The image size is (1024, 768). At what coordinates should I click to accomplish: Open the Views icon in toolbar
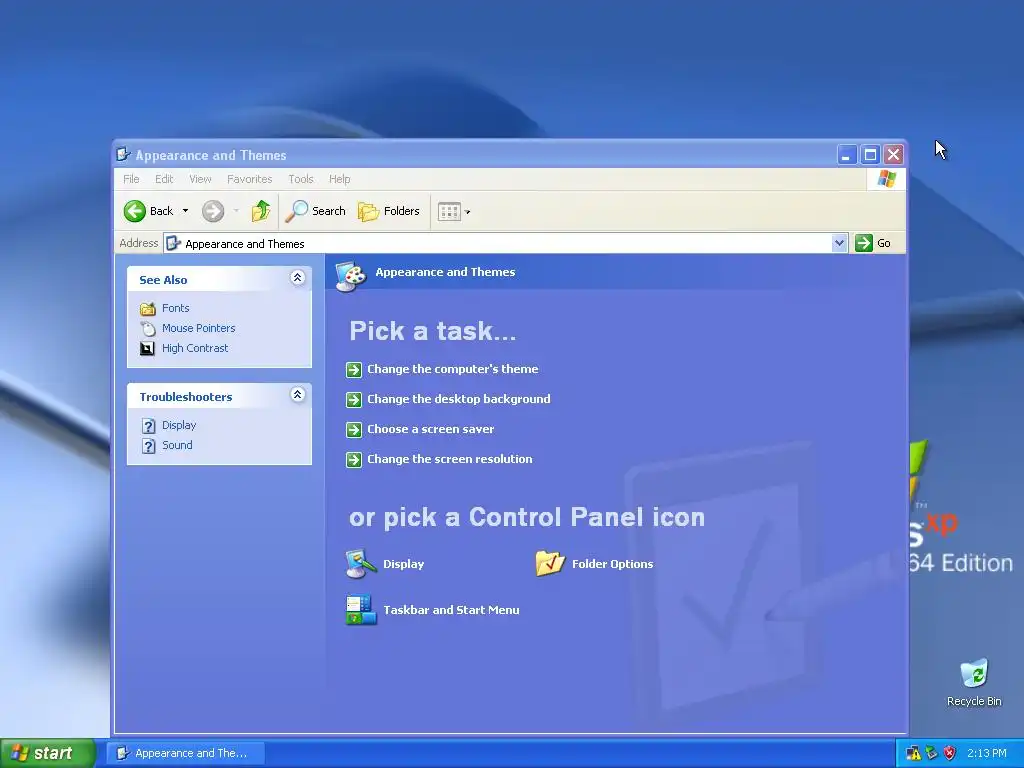click(x=449, y=212)
